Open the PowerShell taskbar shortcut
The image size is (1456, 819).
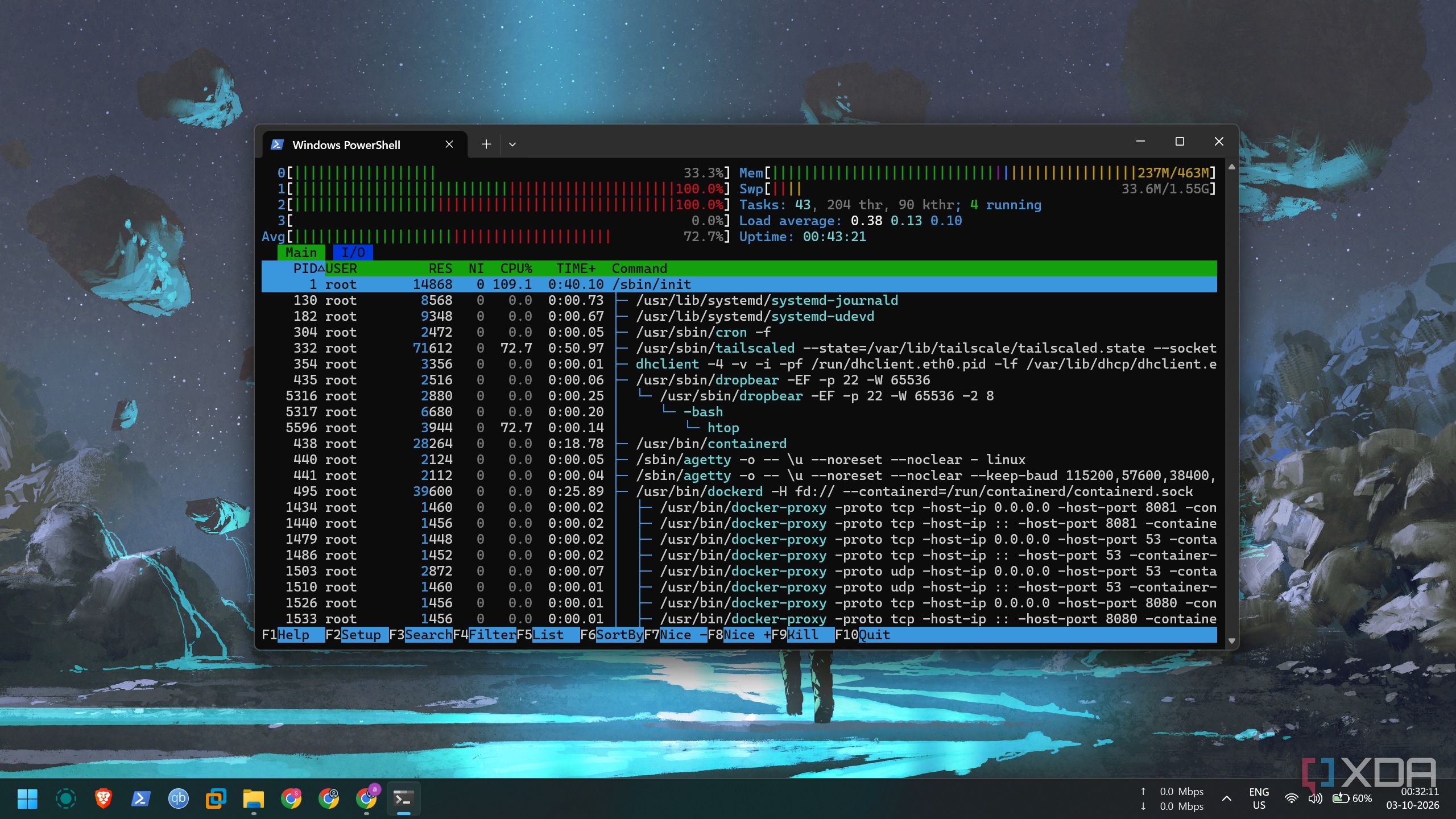coord(140,799)
